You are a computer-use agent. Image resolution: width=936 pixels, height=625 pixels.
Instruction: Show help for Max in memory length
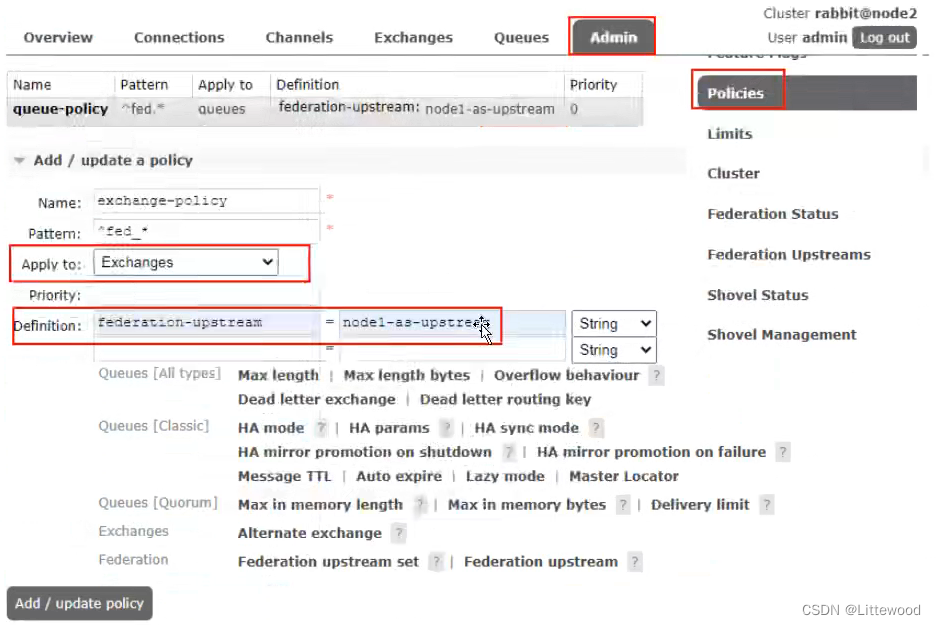(x=420, y=505)
